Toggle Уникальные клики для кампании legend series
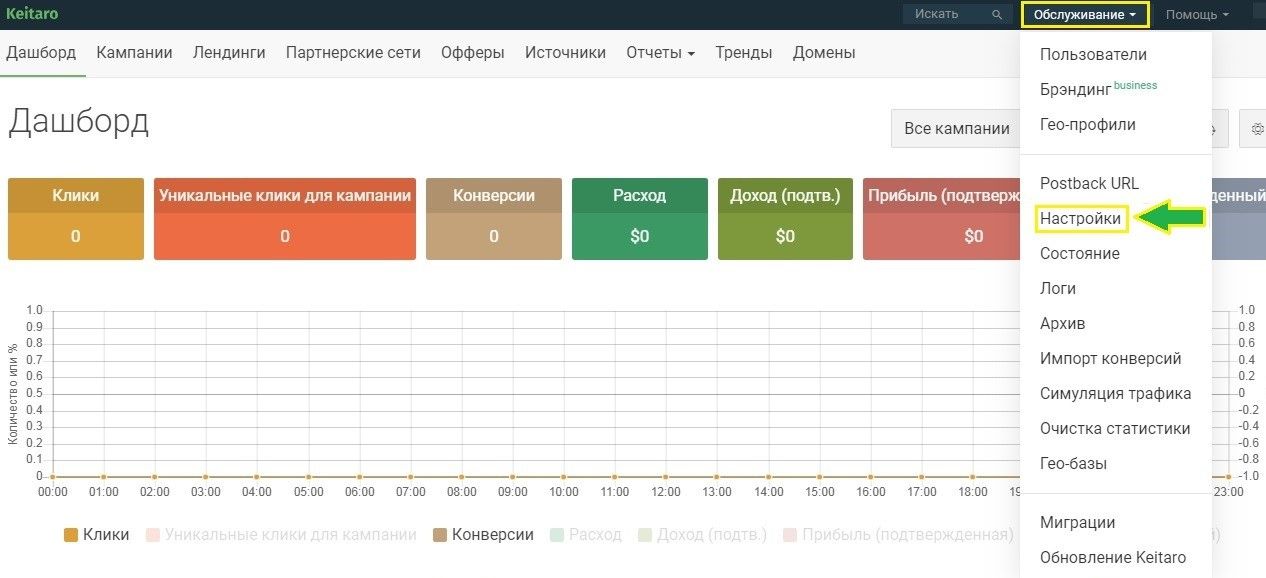Image resolution: width=1266 pixels, height=578 pixels. [x=281, y=535]
